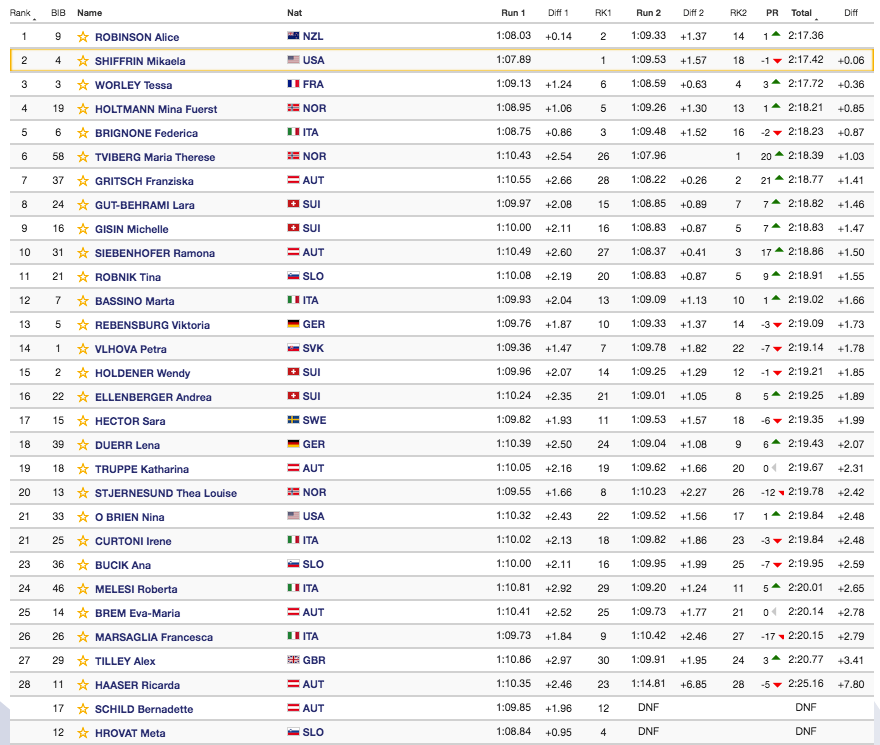
Task: Click the Slovak flag in VLHOVA Petra's row
Action: coord(293,348)
